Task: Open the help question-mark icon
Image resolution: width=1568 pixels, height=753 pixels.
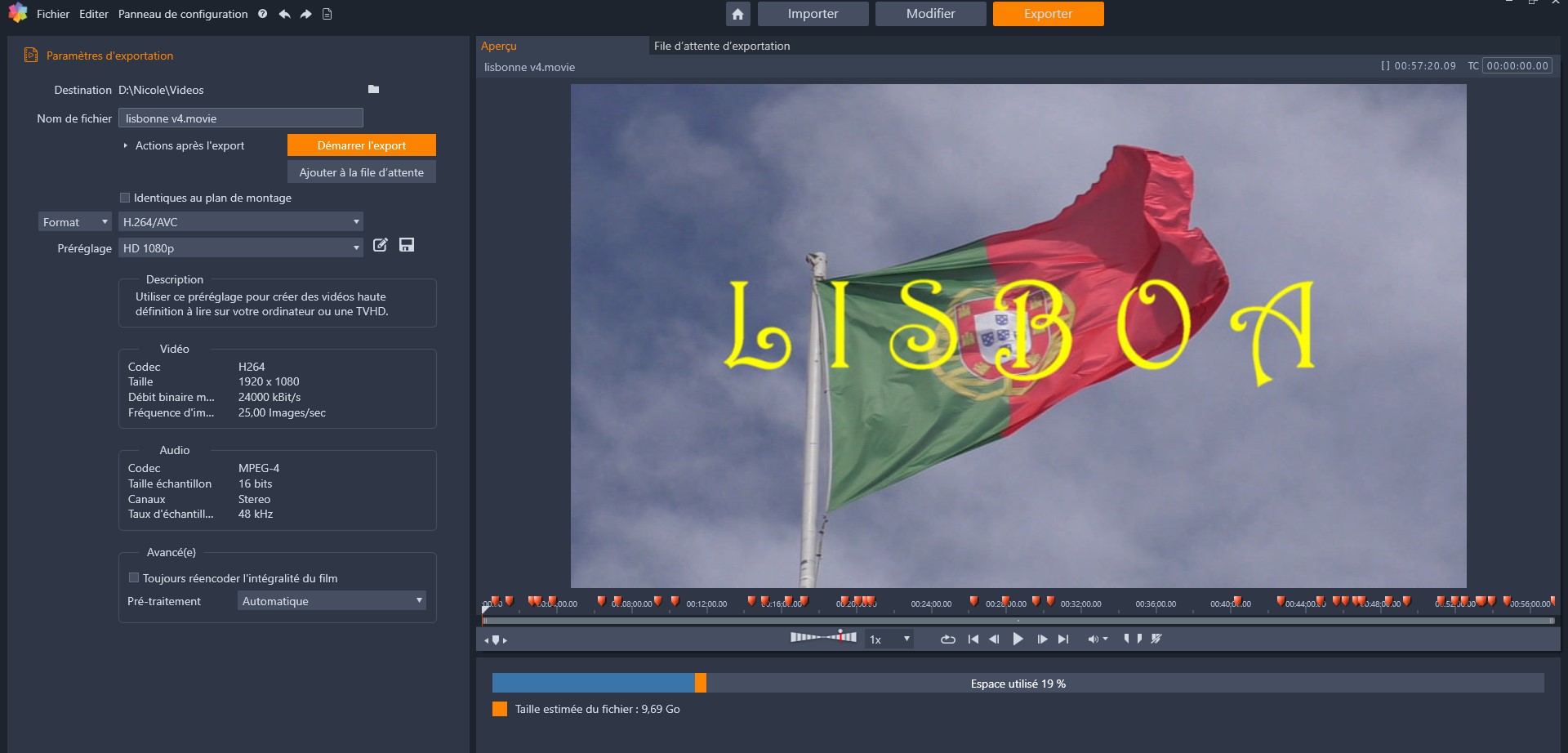Action: 262,14
